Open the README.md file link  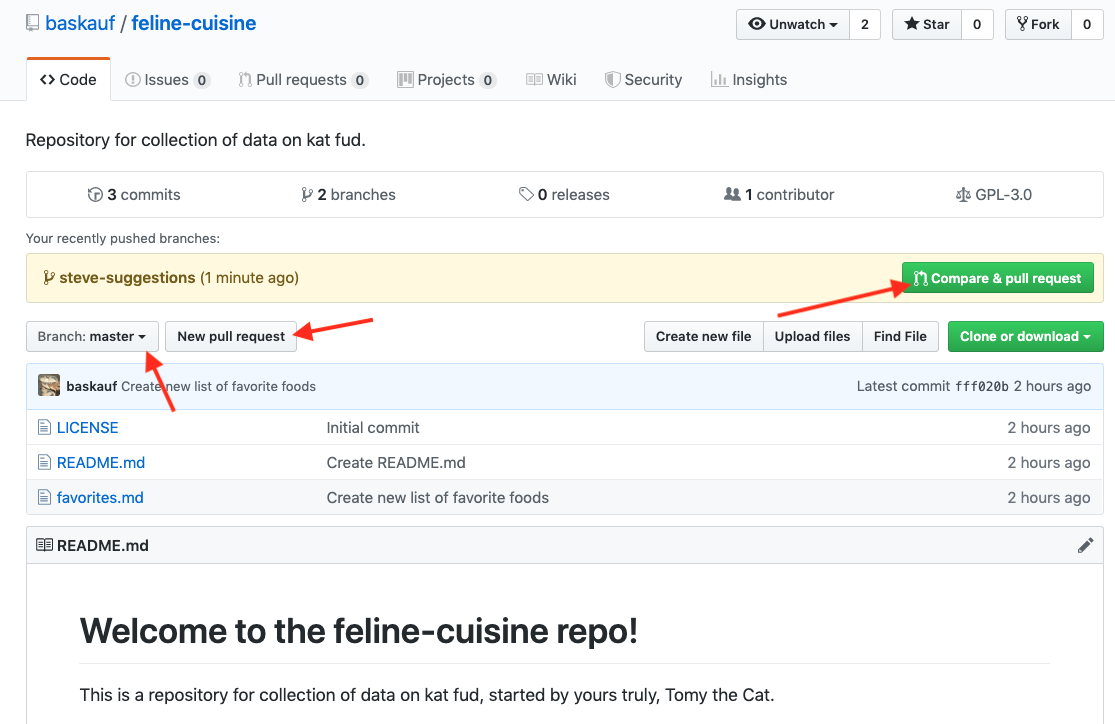[x=101, y=462]
